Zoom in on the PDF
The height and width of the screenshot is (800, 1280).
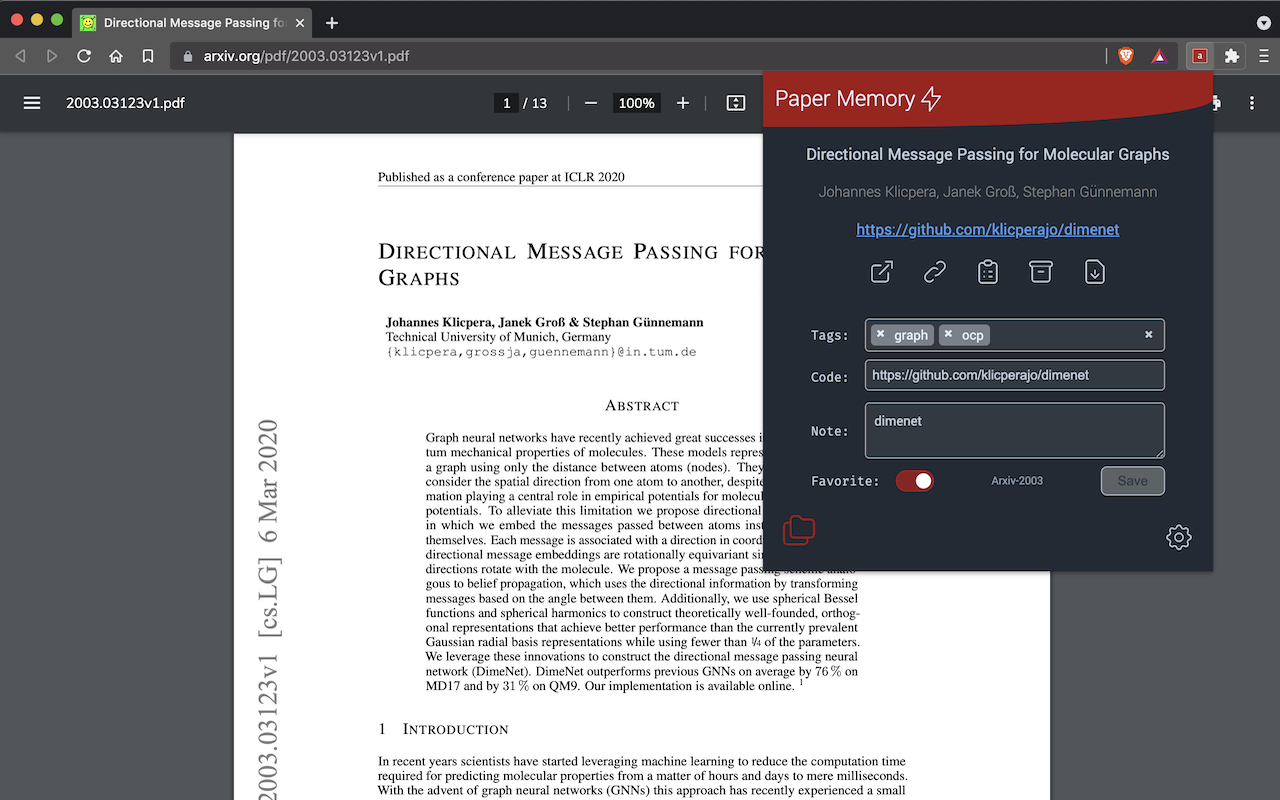(683, 103)
